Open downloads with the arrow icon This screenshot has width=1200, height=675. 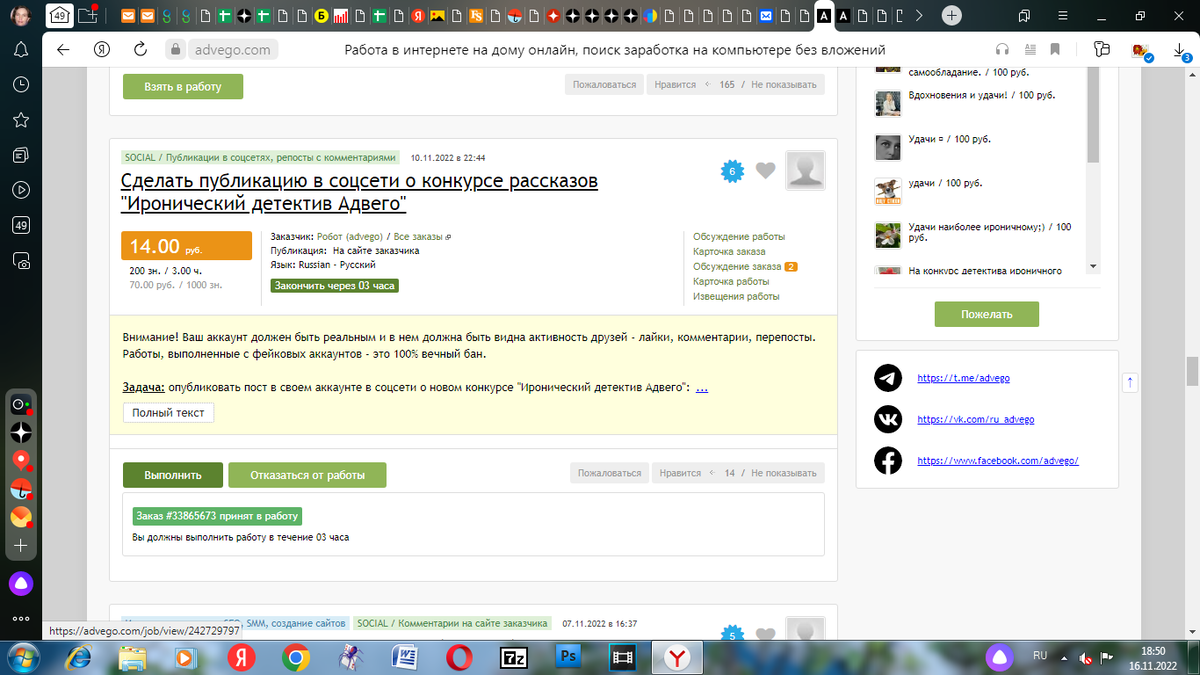coord(1178,50)
